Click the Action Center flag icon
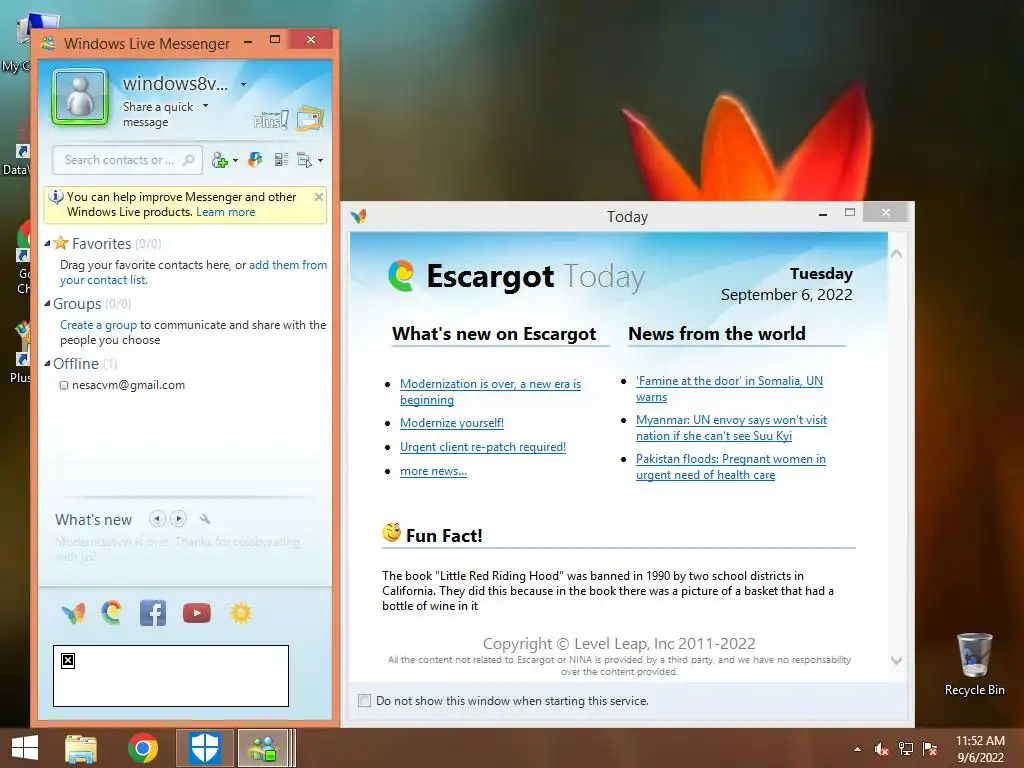 [929, 749]
